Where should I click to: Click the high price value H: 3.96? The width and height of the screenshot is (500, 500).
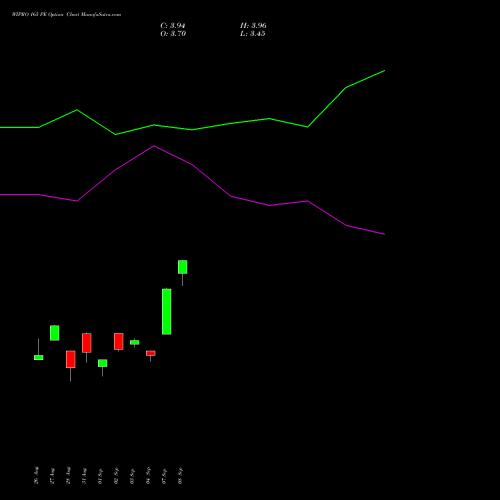pyautogui.click(x=253, y=26)
